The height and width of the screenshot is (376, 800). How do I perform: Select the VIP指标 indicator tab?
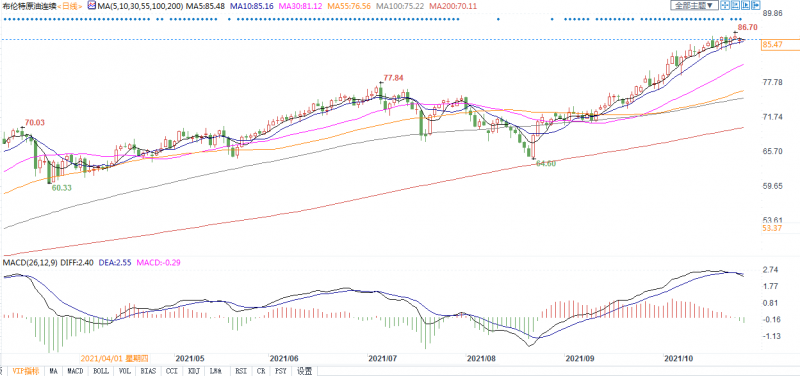[26, 371]
